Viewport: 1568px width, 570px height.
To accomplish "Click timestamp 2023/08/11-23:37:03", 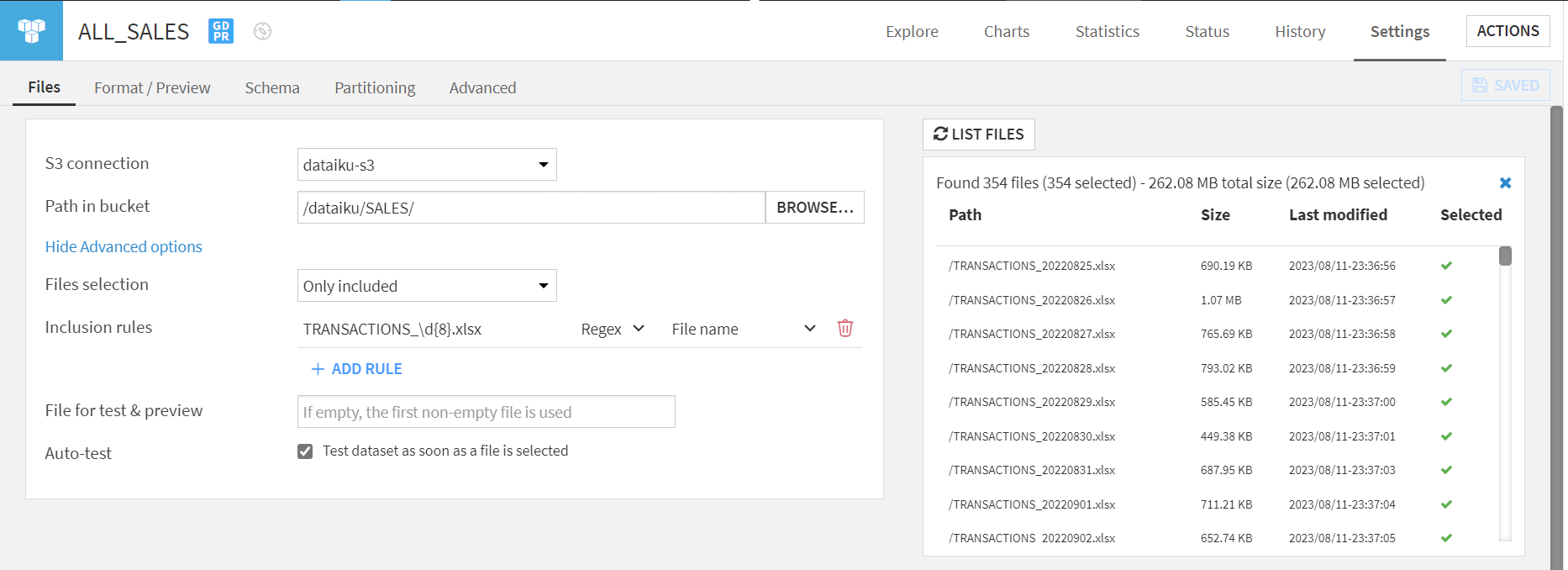I will 1342,470.
